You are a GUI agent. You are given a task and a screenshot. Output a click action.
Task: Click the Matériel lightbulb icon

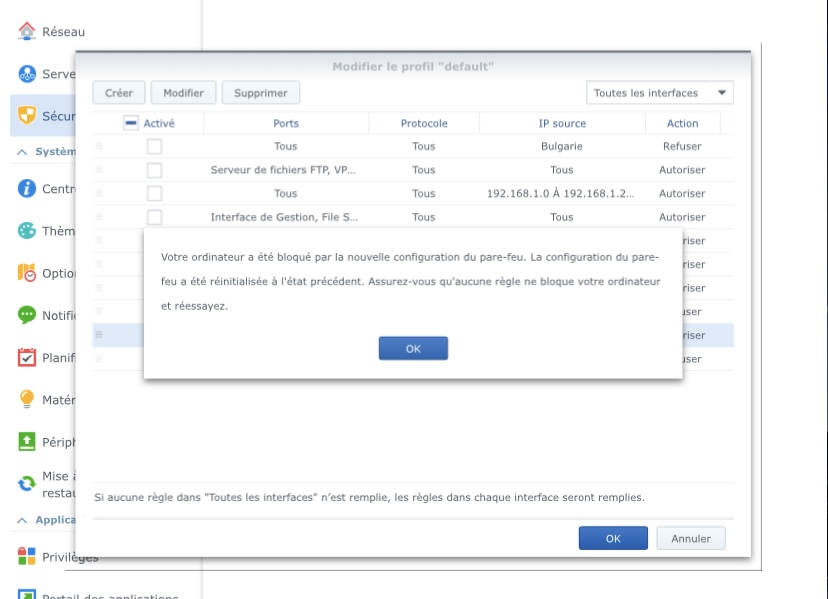(x=27, y=400)
